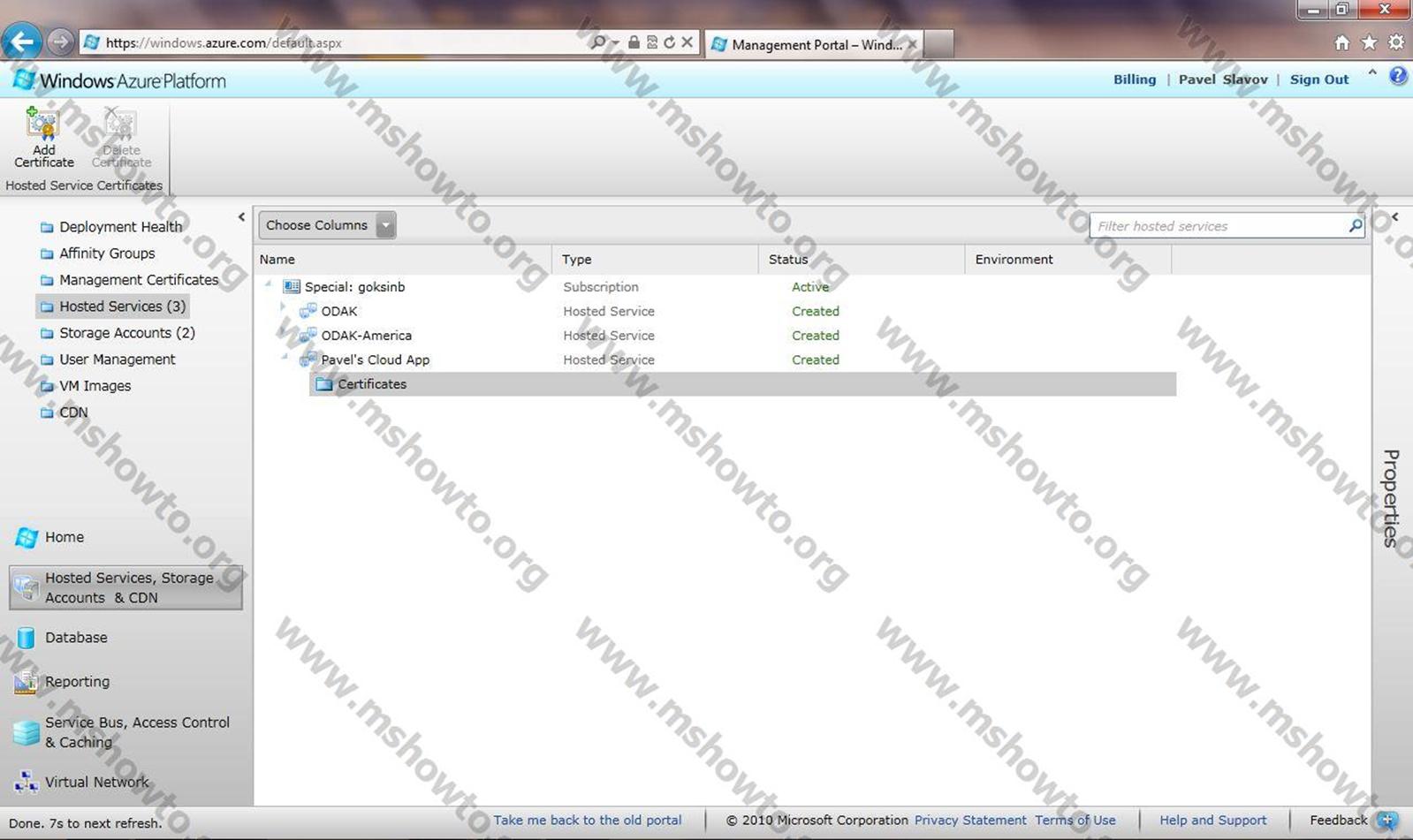Select Hosted Services, Storage Accounts & CDN section

pyautogui.click(x=125, y=587)
